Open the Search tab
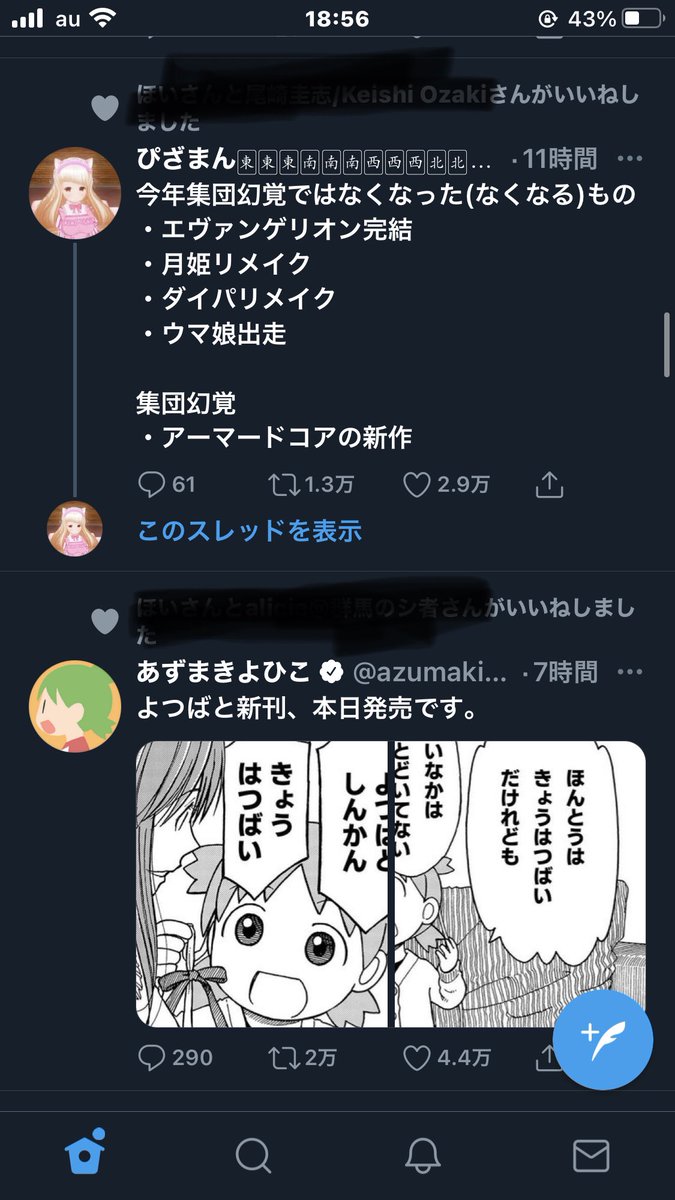Viewport: 675px width, 1200px height. point(254,1155)
